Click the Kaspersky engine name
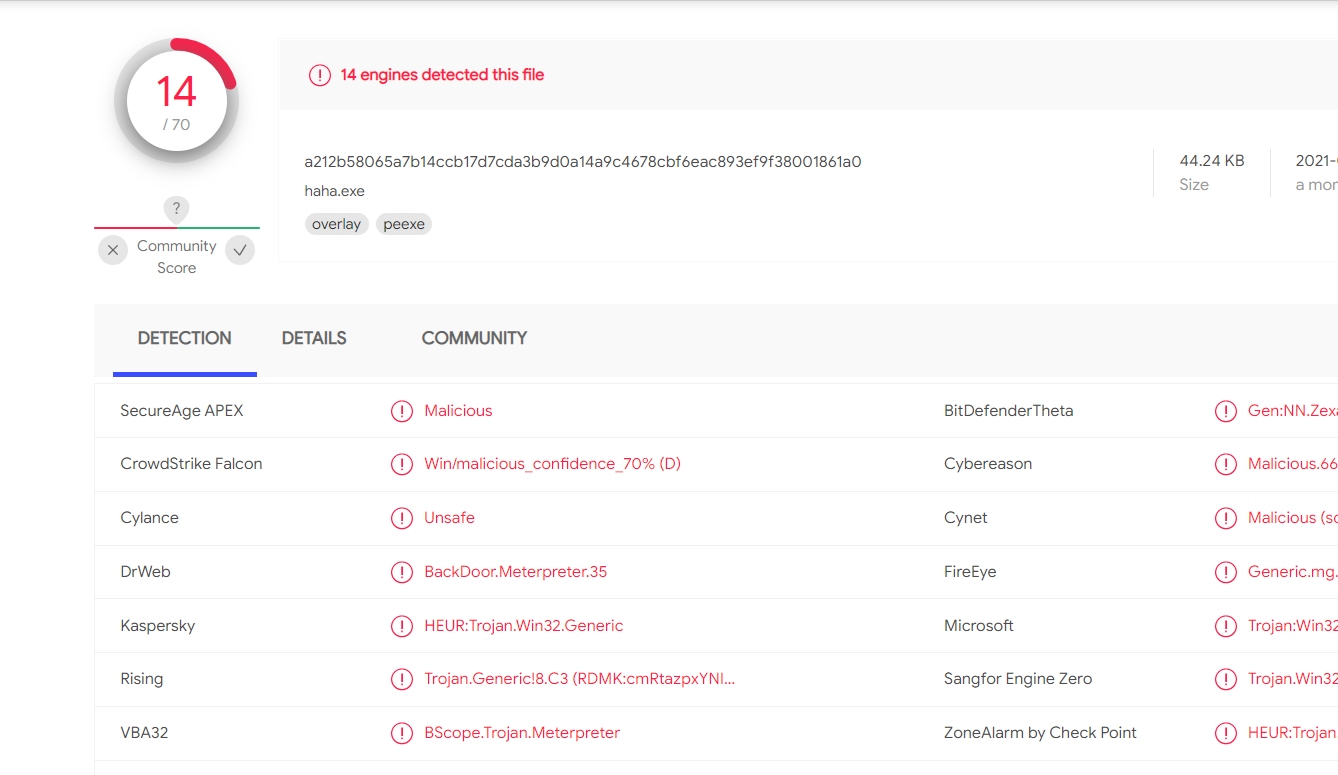This screenshot has width=1338, height=775. (158, 626)
